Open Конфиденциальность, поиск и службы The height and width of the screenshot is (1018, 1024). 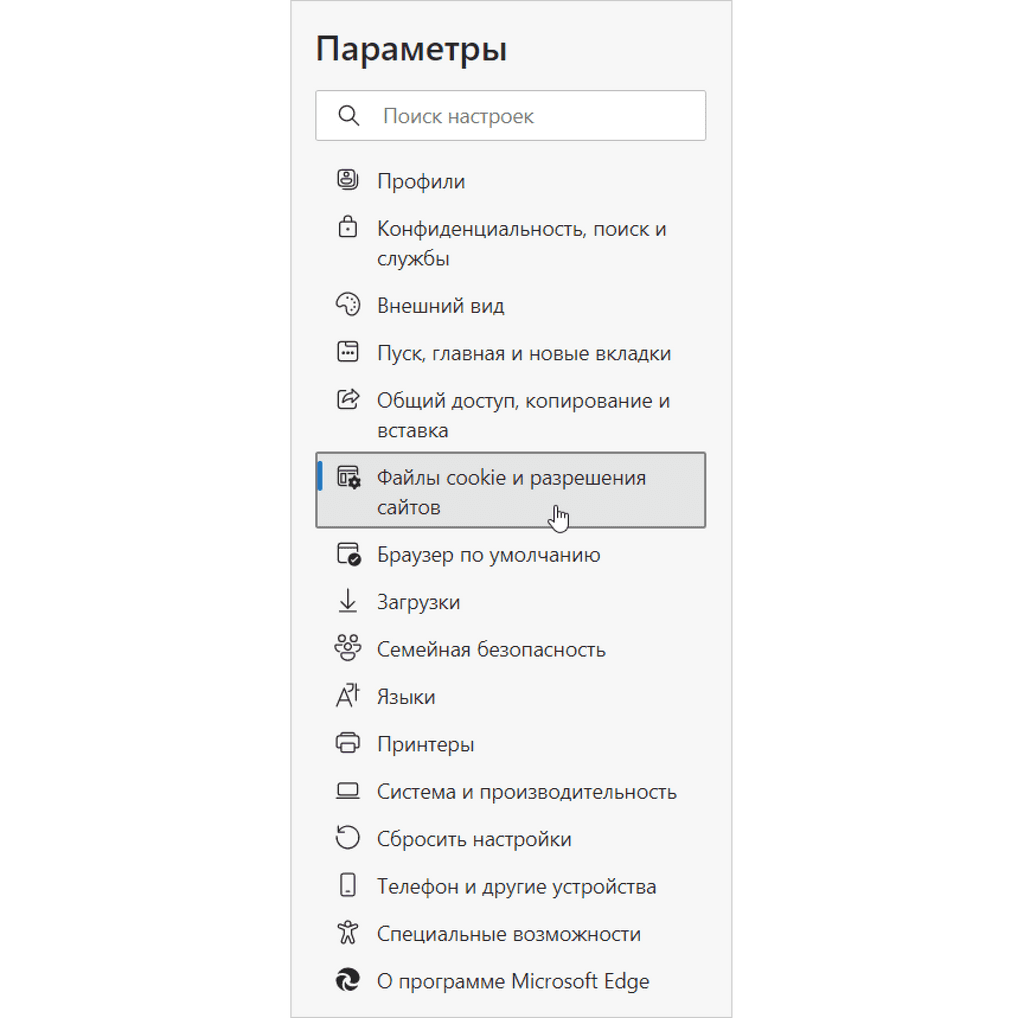521,243
